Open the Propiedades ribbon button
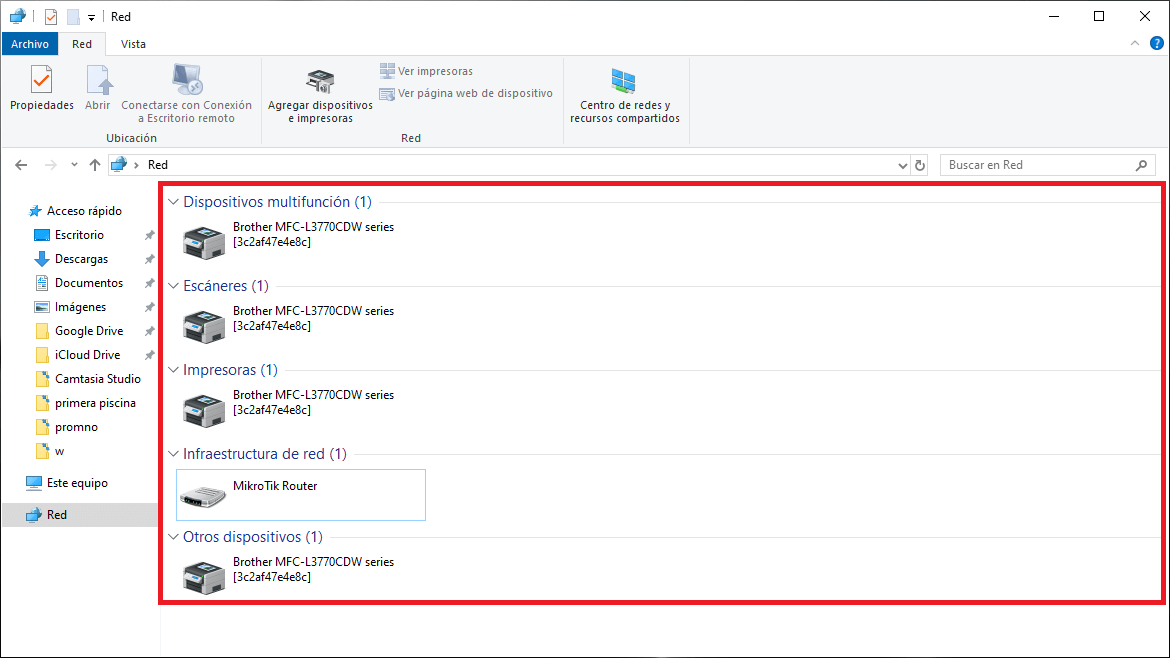Image resolution: width=1170 pixels, height=658 pixels. (42, 88)
